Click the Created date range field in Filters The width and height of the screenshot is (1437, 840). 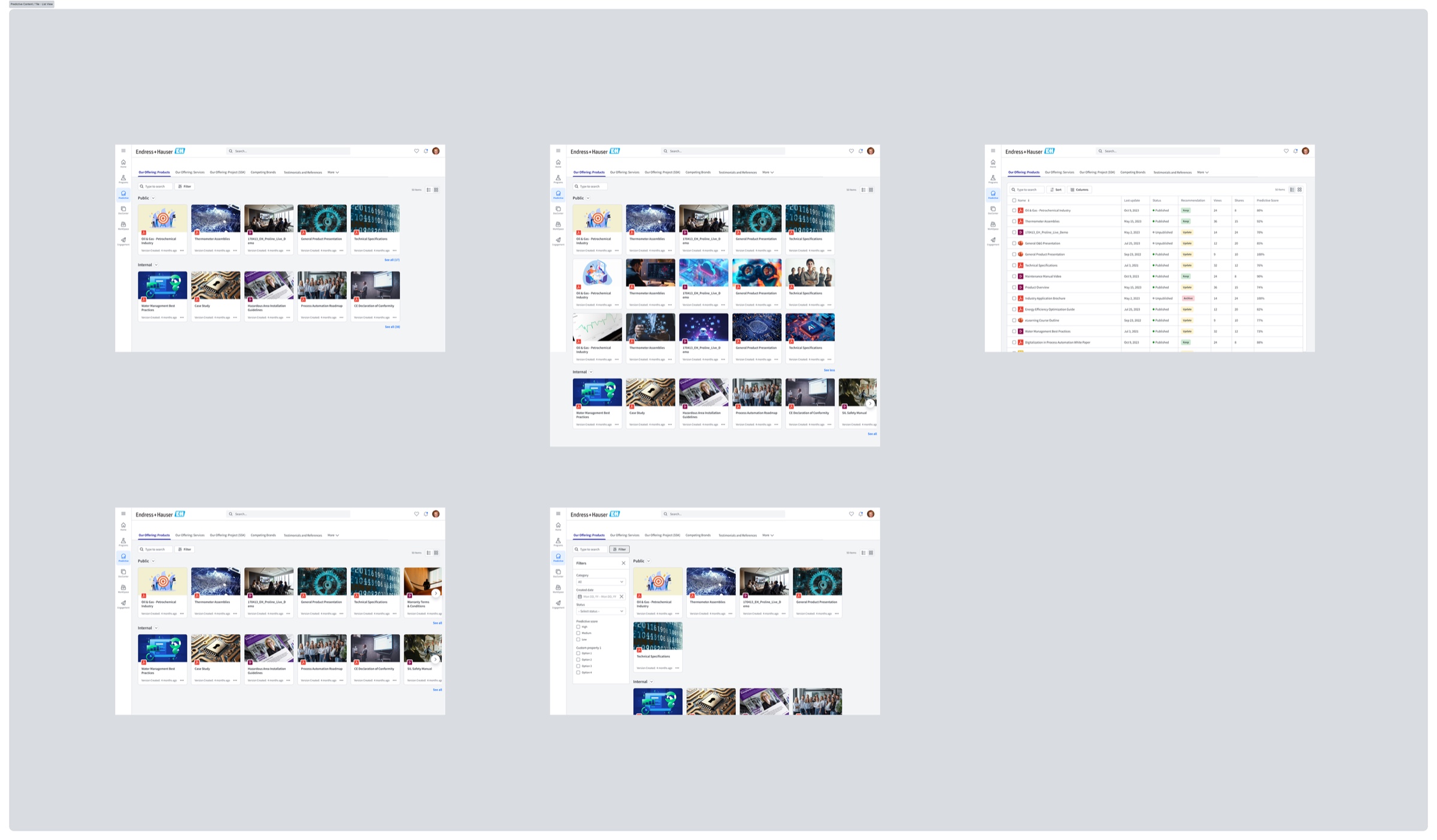click(601, 596)
